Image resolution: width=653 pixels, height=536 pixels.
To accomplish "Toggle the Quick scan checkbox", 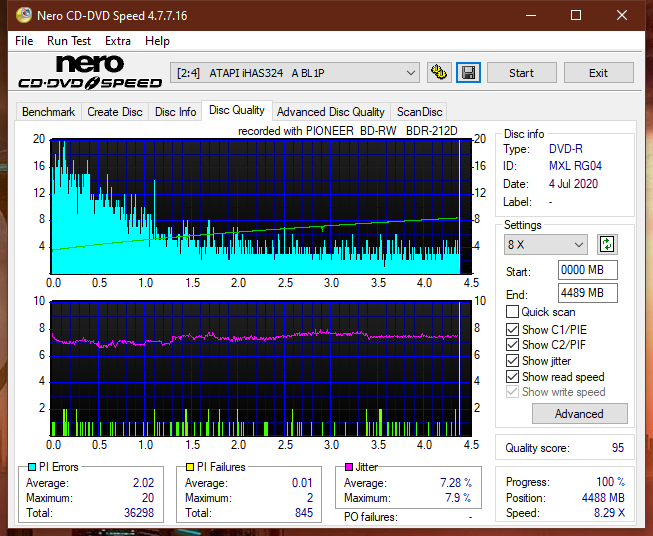I will (512, 312).
